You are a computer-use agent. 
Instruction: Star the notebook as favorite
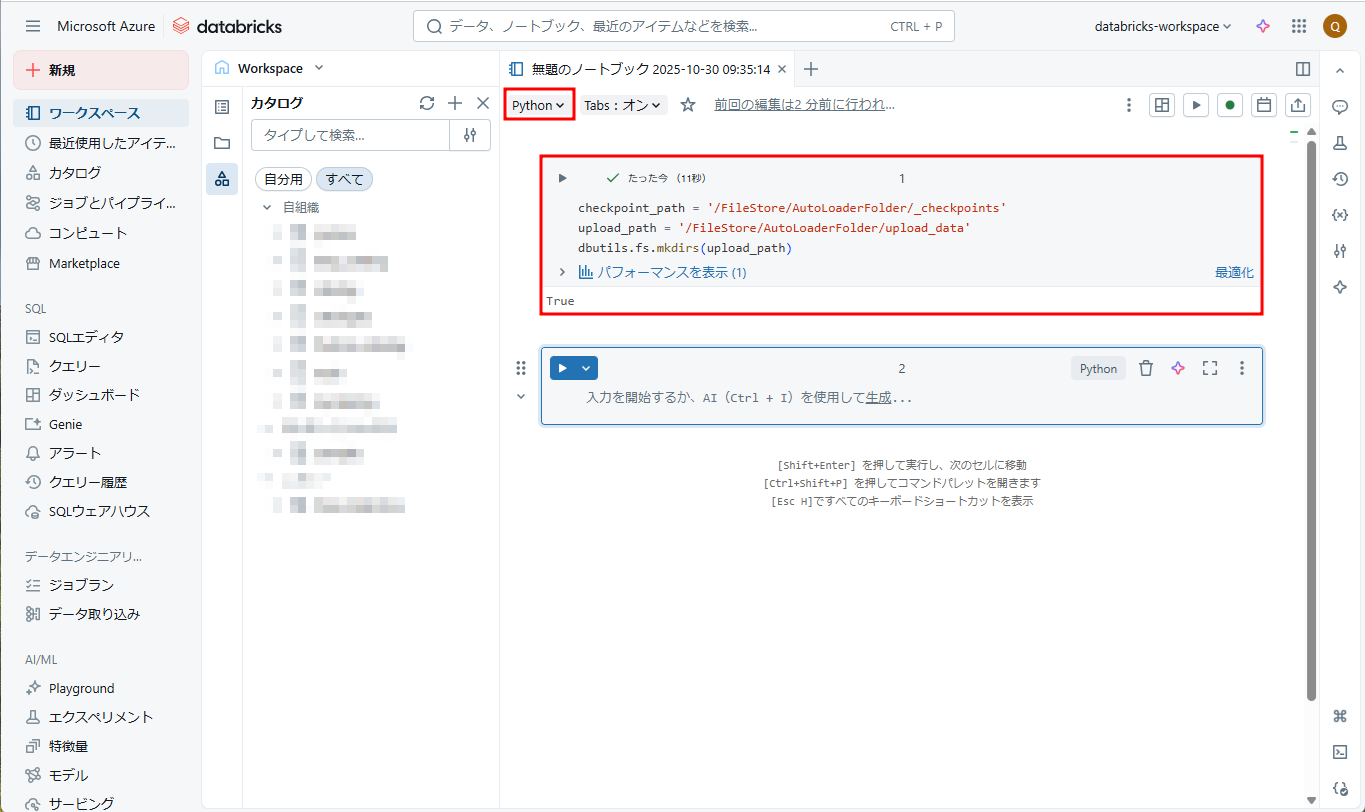[x=688, y=105]
